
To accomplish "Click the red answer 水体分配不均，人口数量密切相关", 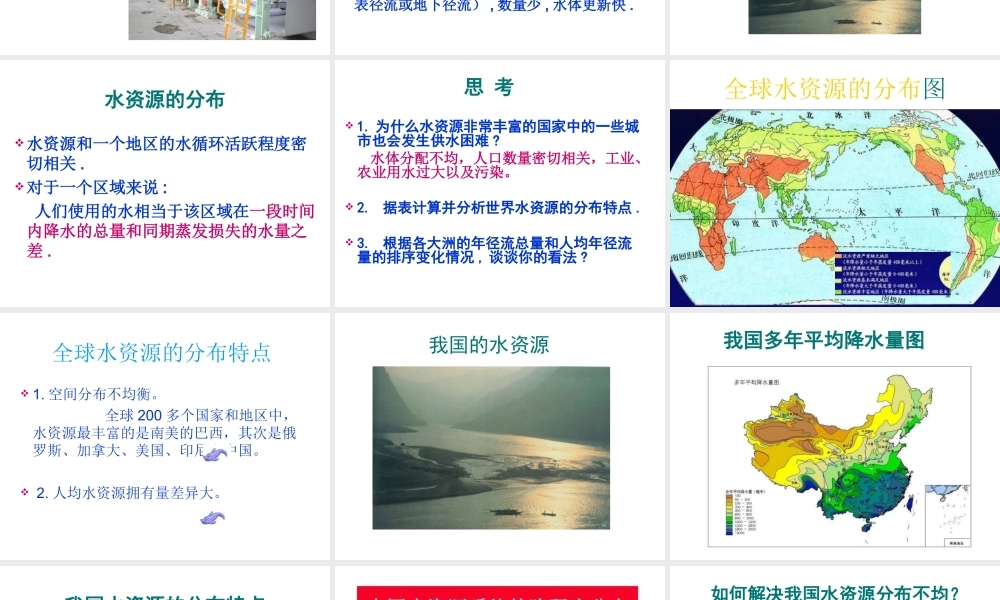I will click(x=499, y=165).
